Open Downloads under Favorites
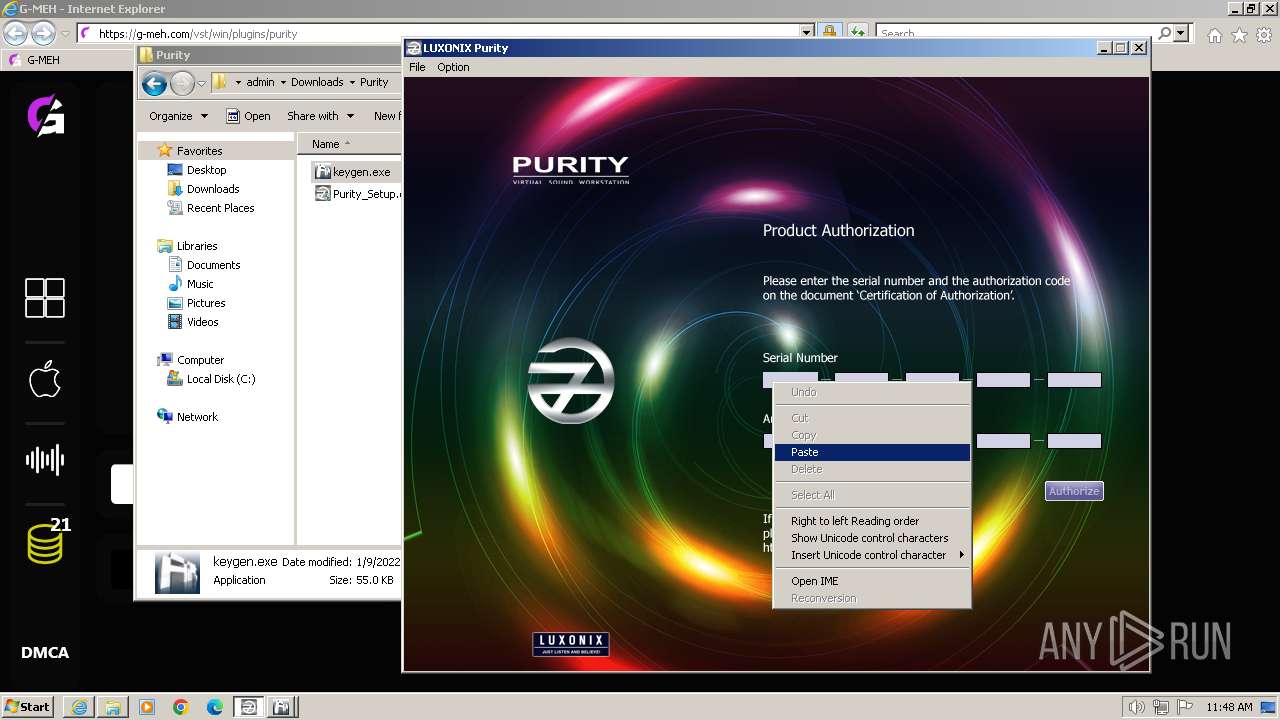Screen dimensions: 1280x720 pos(212,189)
